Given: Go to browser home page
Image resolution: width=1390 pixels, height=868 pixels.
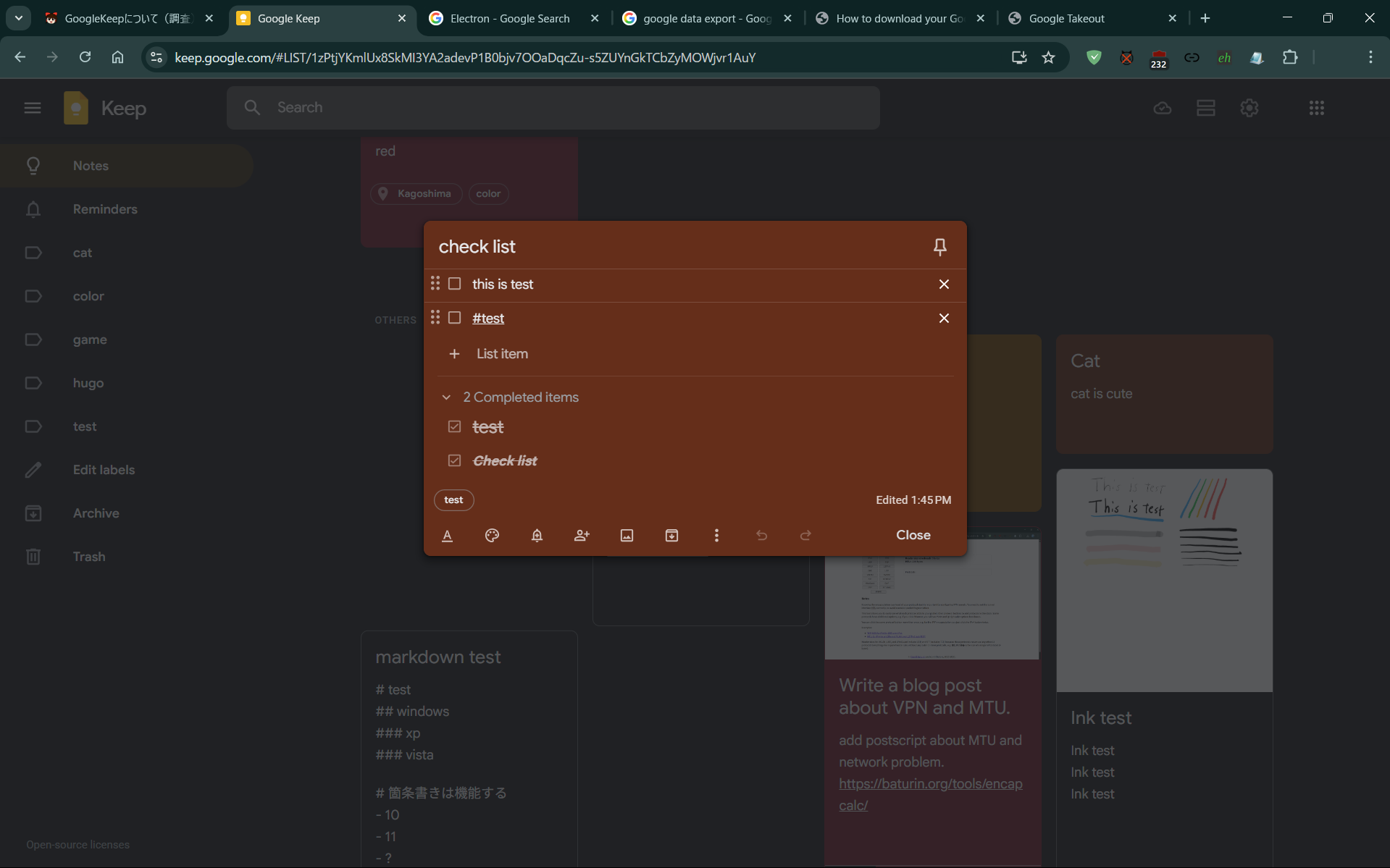Looking at the screenshot, I should [x=117, y=57].
